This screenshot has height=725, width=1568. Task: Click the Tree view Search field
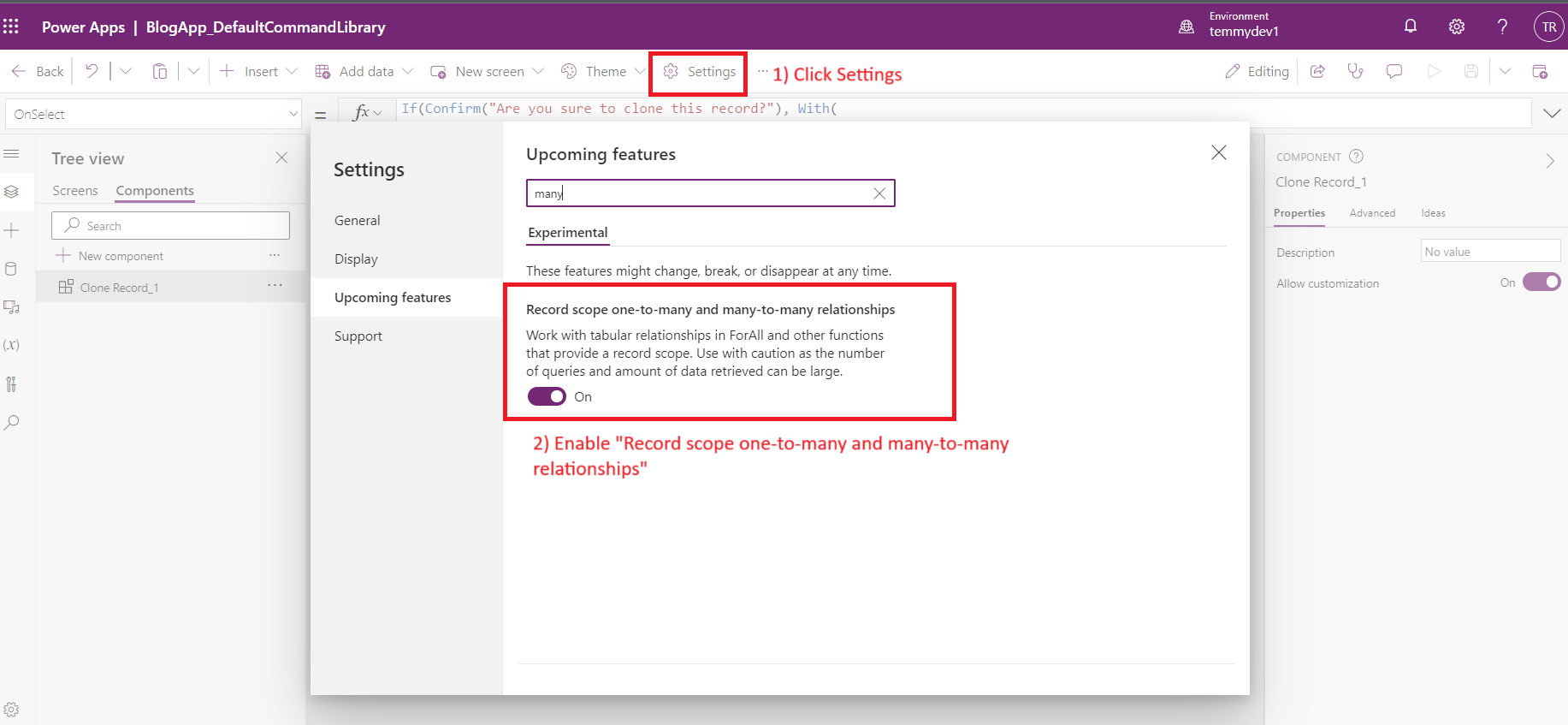tap(170, 225)
